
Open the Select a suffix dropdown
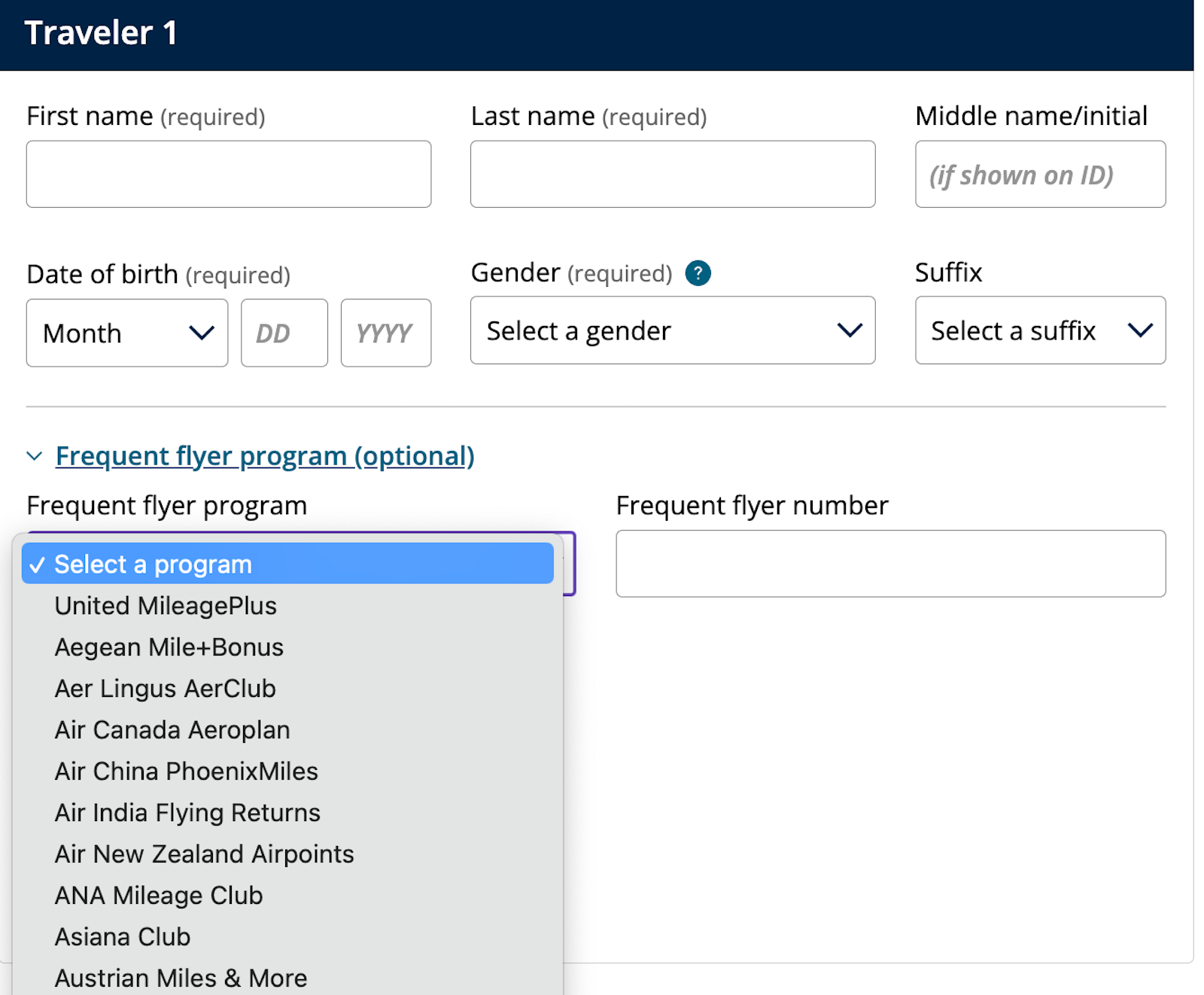point(1040,331)
